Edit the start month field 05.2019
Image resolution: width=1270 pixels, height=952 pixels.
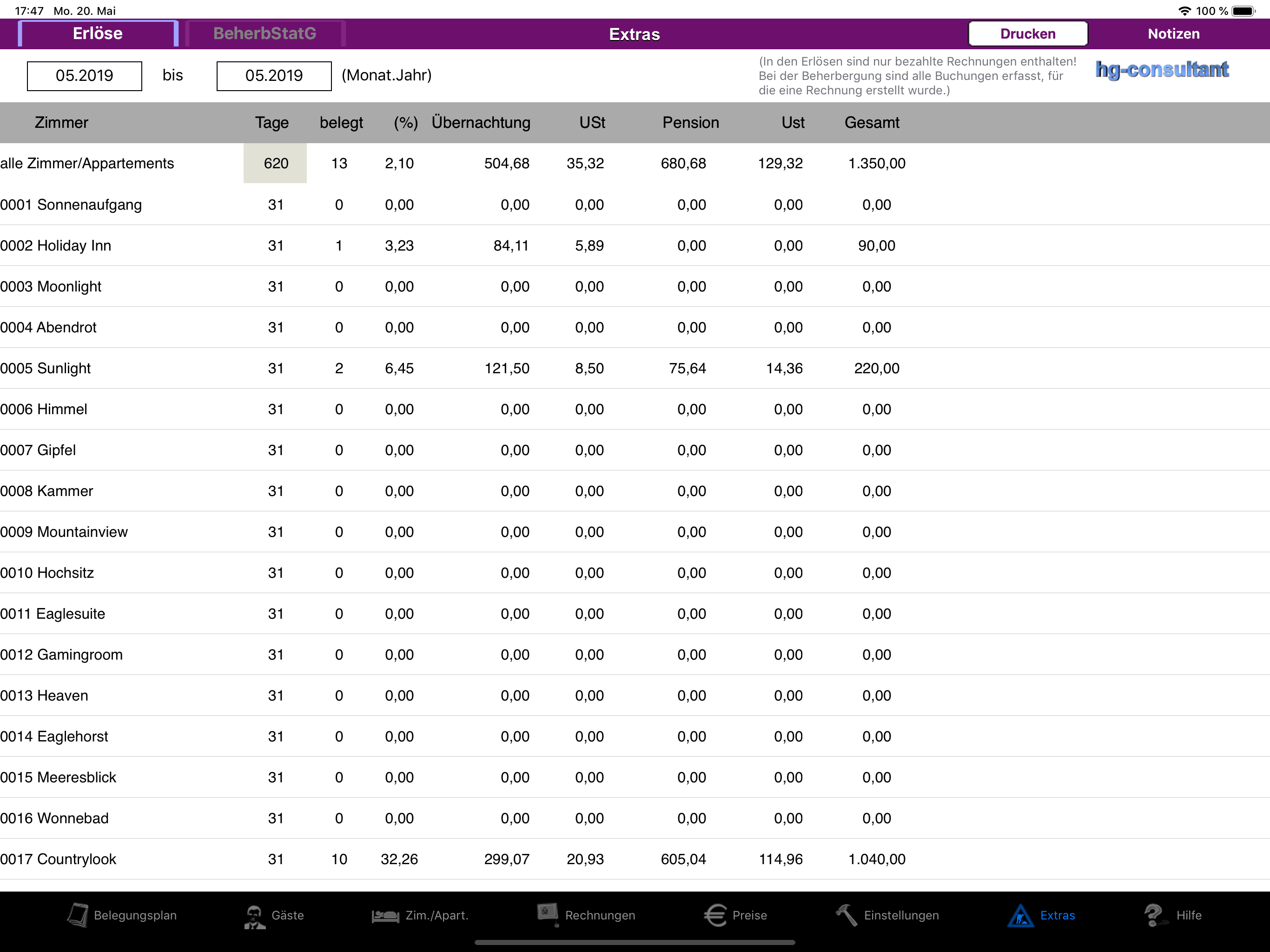(85, 76)
